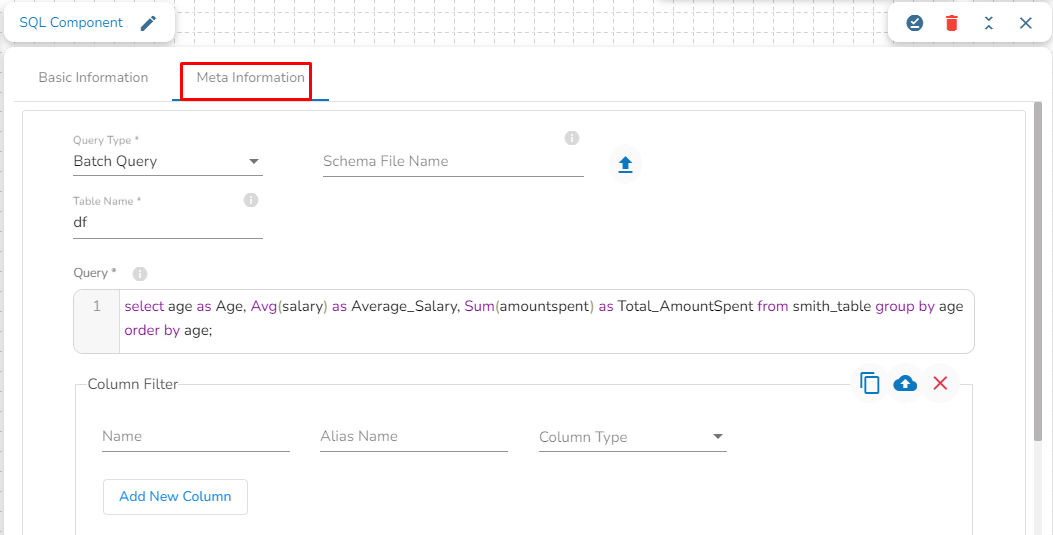The image size is (1053, 535).
Task: Select the Meta Information tab
Action: click(x=250, y=77)
